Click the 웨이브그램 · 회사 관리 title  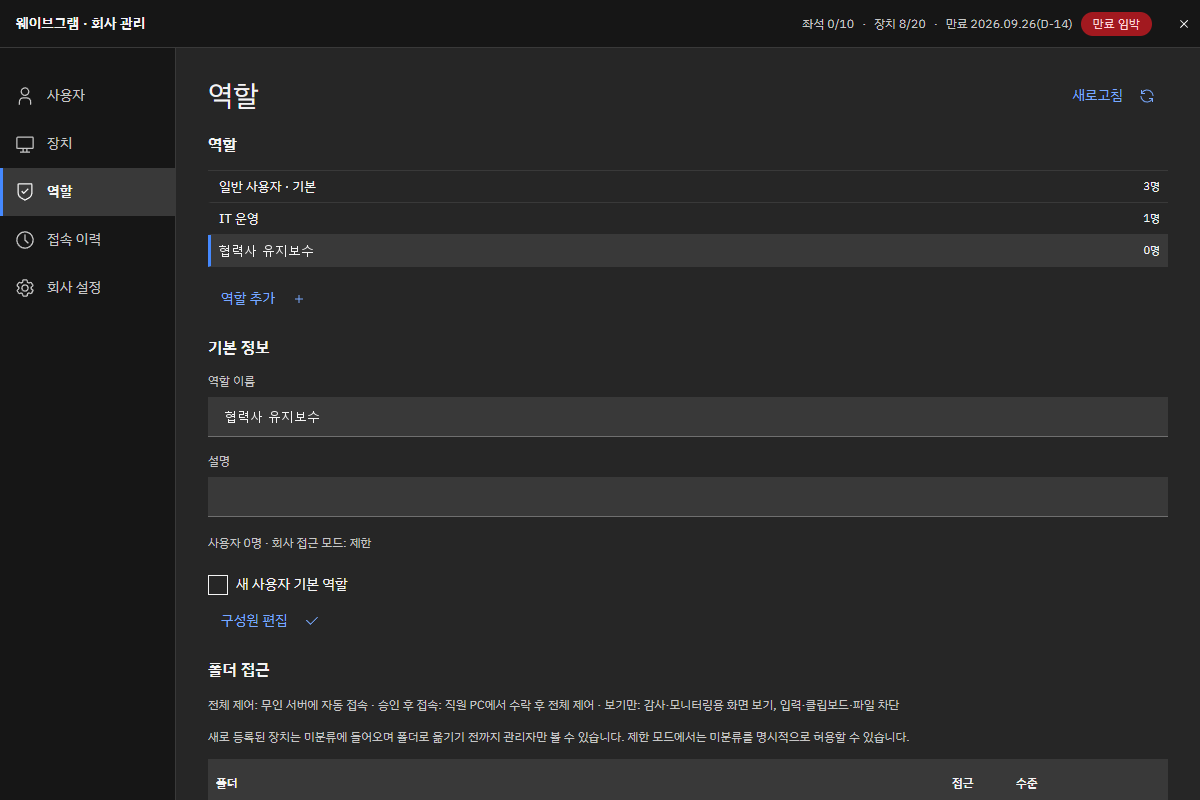coord(80,23)
